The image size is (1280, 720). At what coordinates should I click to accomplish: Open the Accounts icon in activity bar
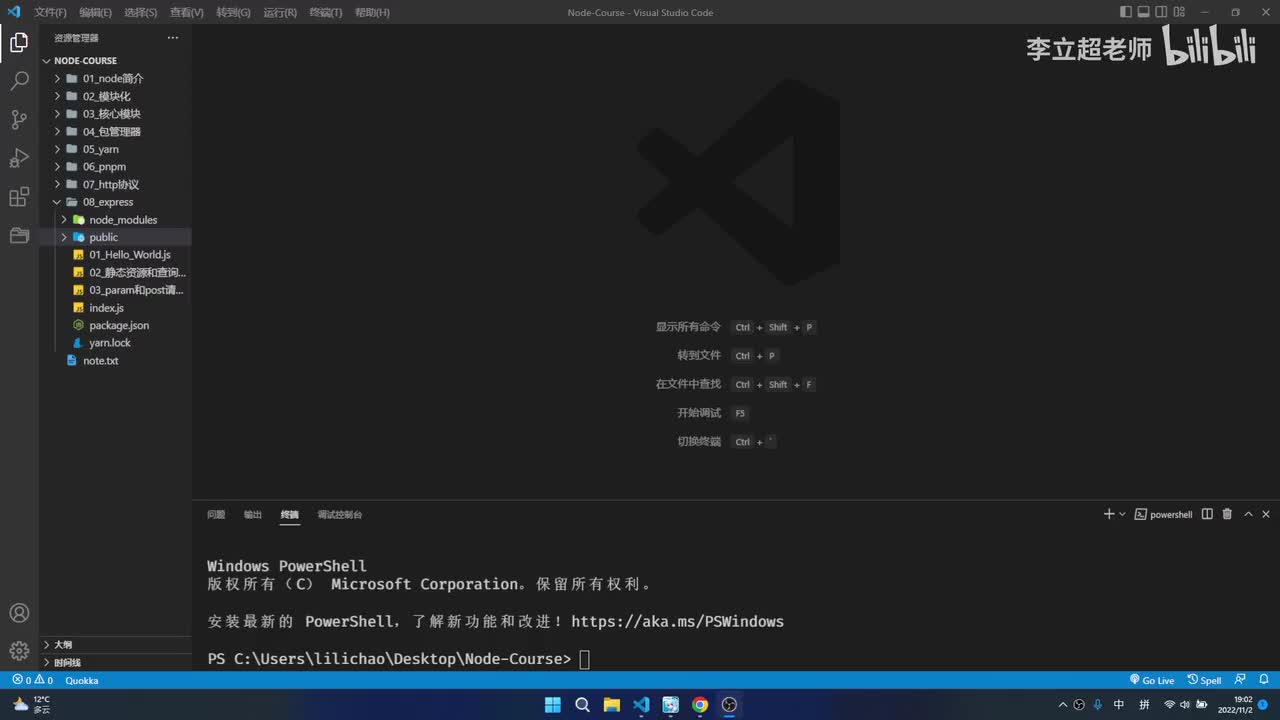[x=19, y=613]
